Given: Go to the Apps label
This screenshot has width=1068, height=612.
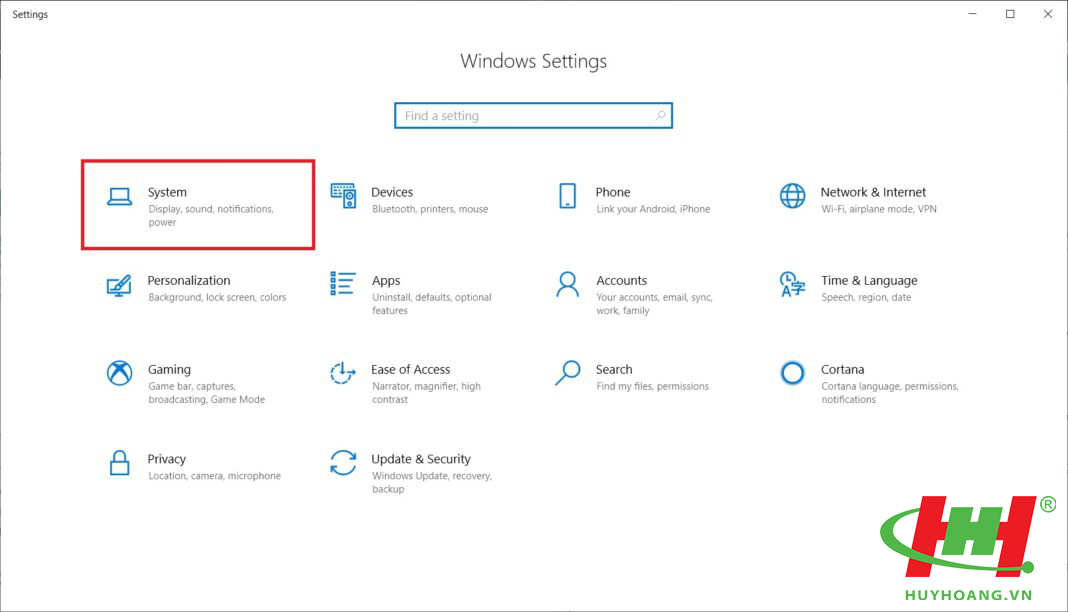Looking at the screenshot, I should coord(386,281).
